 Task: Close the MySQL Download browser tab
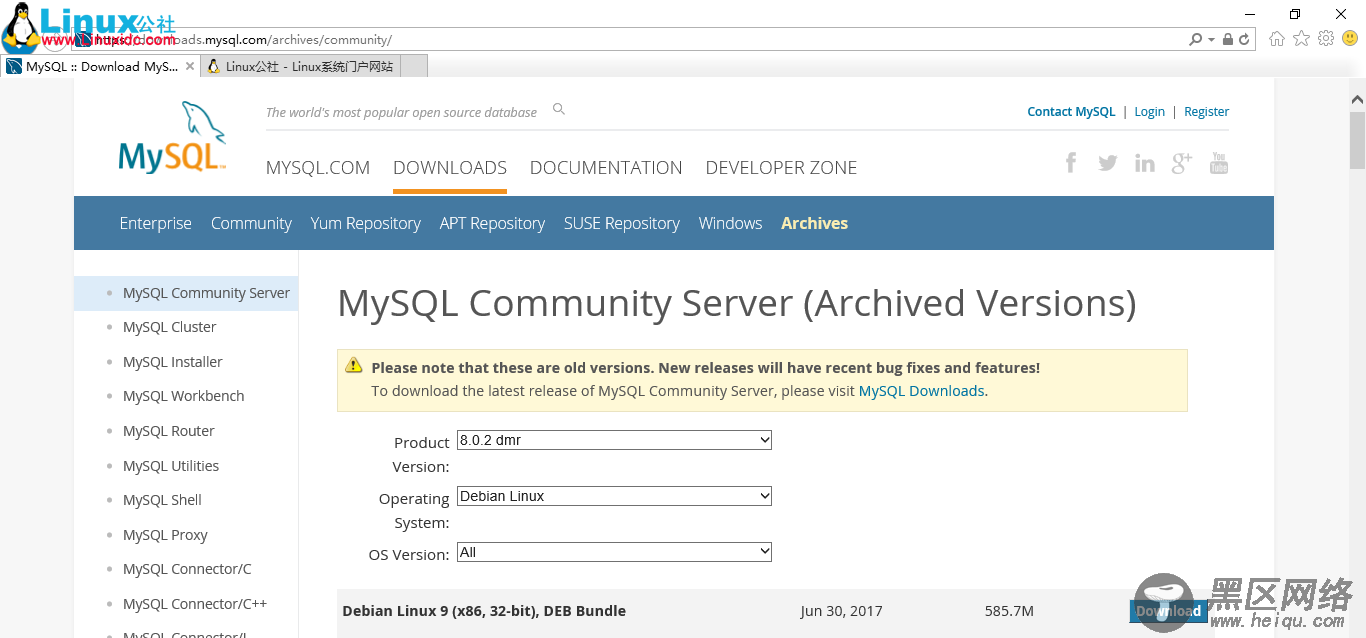pos(190,66)
